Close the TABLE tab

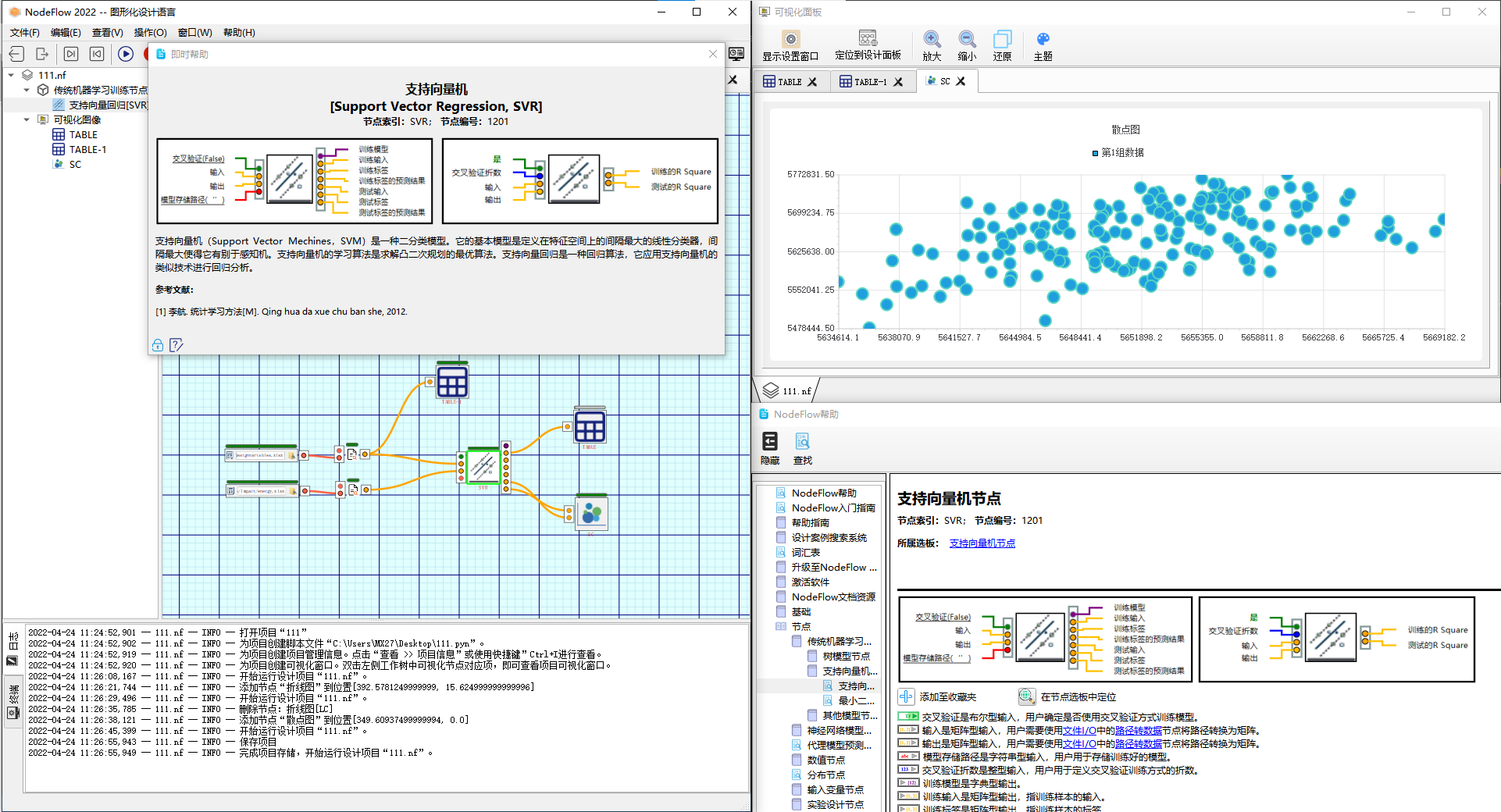(x=812, y=82)
